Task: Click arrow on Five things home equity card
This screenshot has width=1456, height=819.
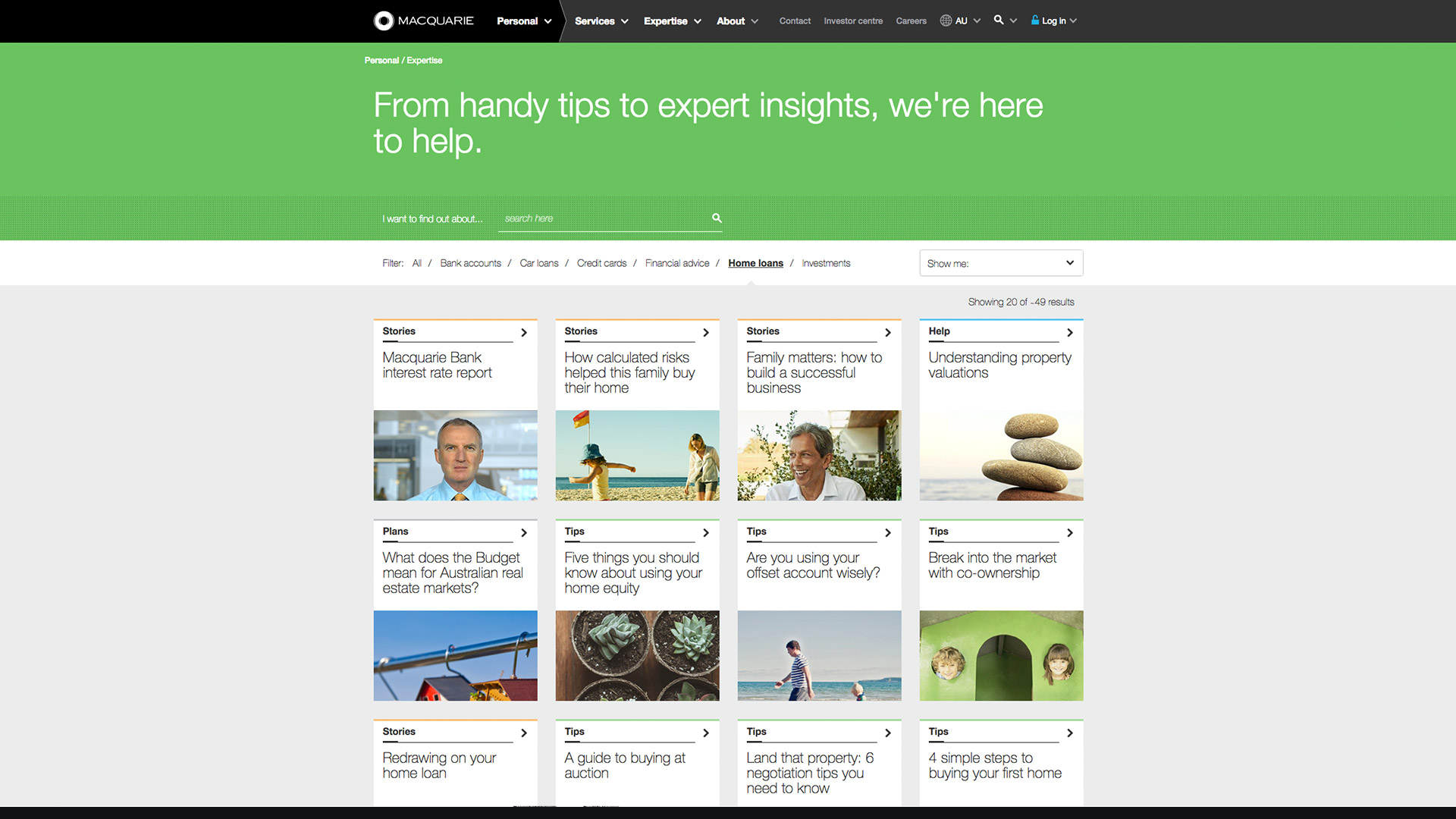Action: (x=706, y=532)
